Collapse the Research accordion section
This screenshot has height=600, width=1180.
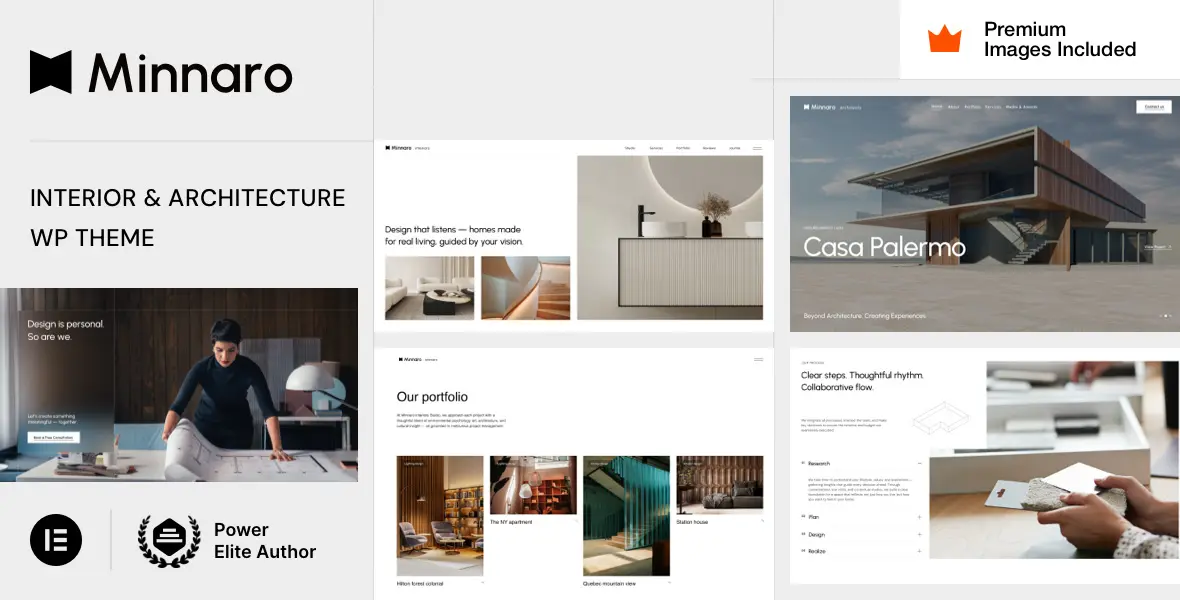[x=862, y=464]
